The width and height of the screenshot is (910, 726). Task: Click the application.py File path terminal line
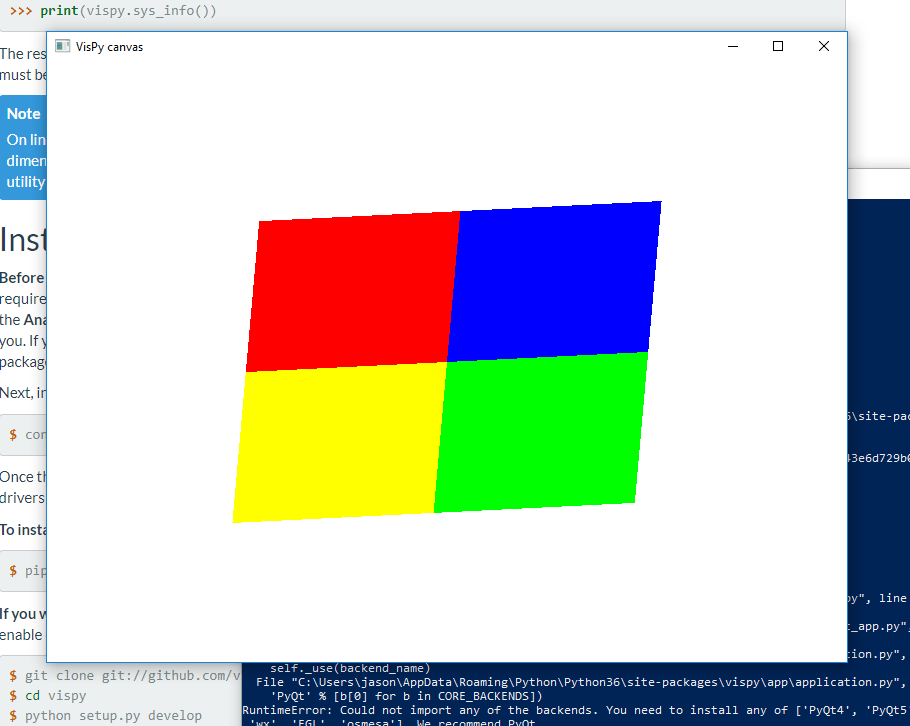coord(580,682)
